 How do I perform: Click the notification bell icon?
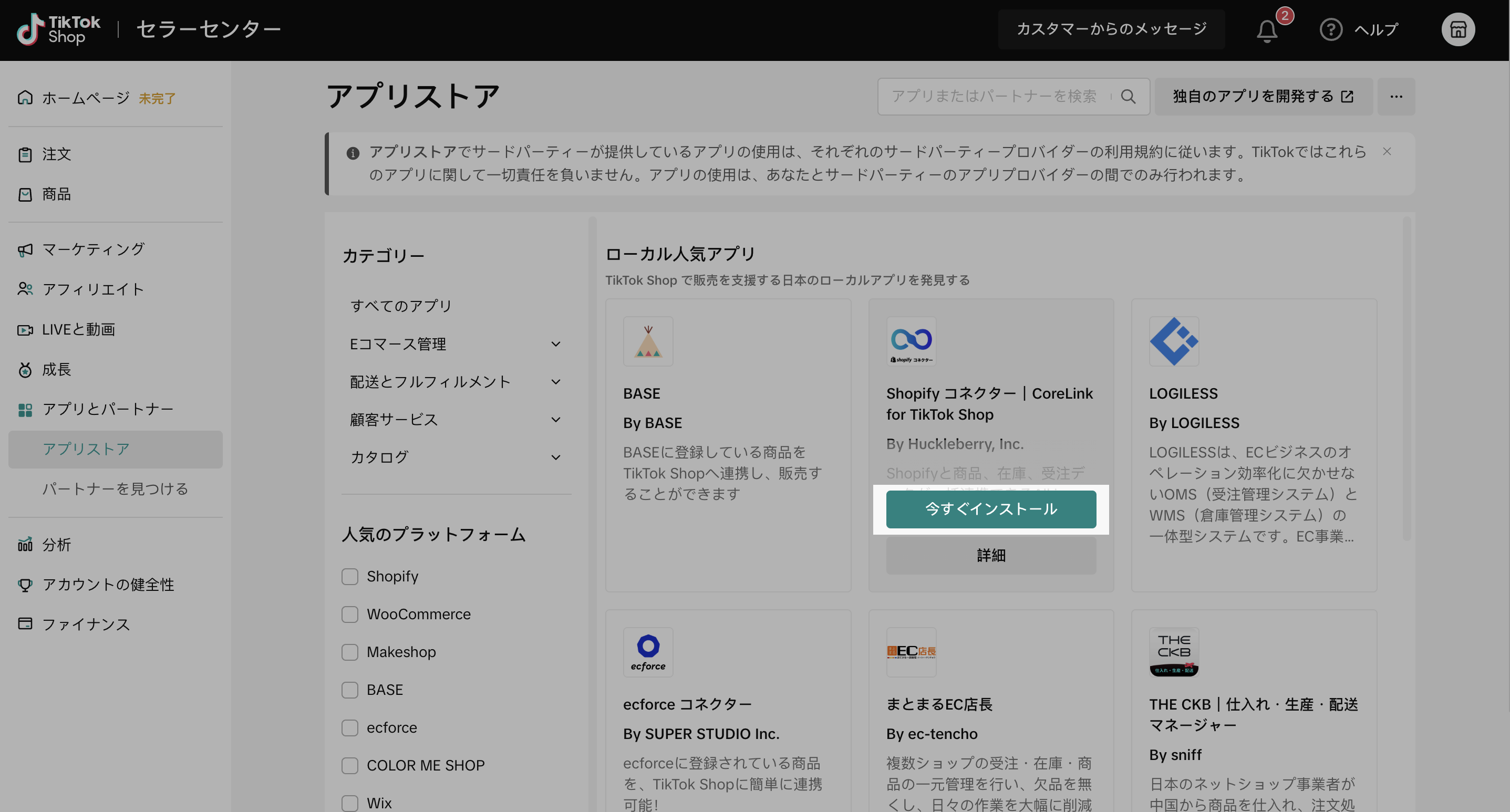(x=1266, y=30)
